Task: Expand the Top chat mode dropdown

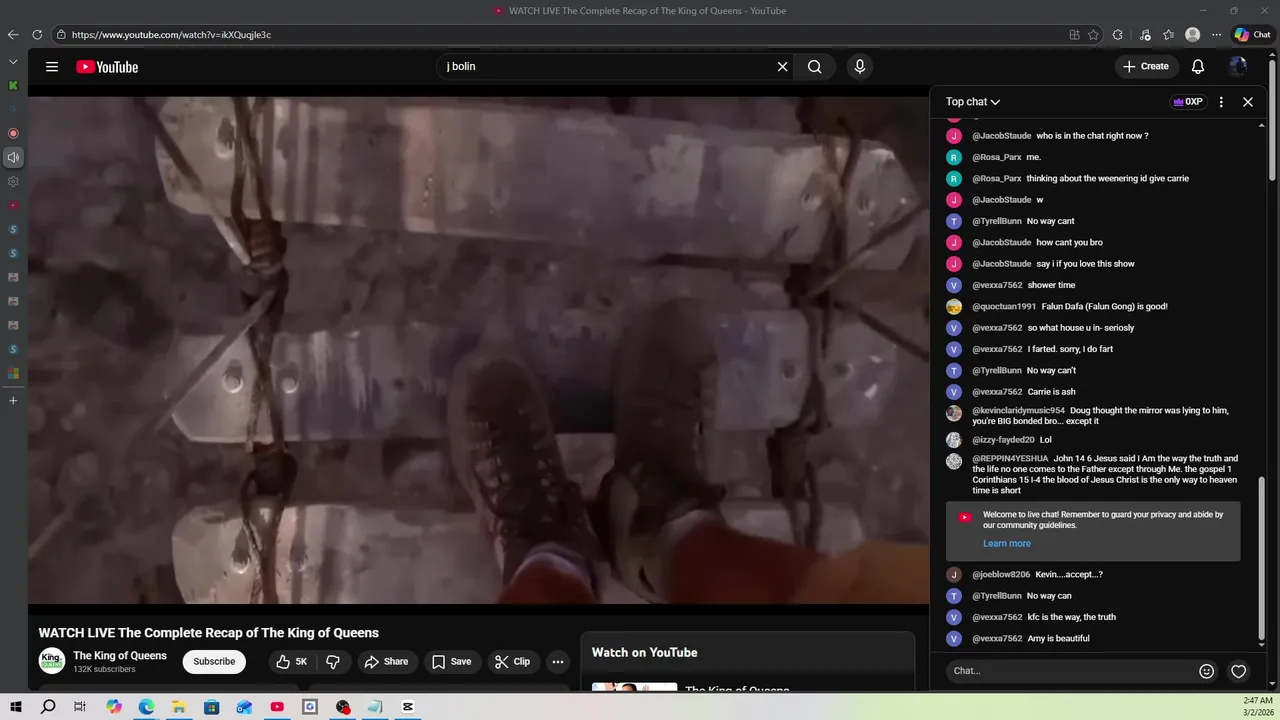Action: (x=973, y=102)
